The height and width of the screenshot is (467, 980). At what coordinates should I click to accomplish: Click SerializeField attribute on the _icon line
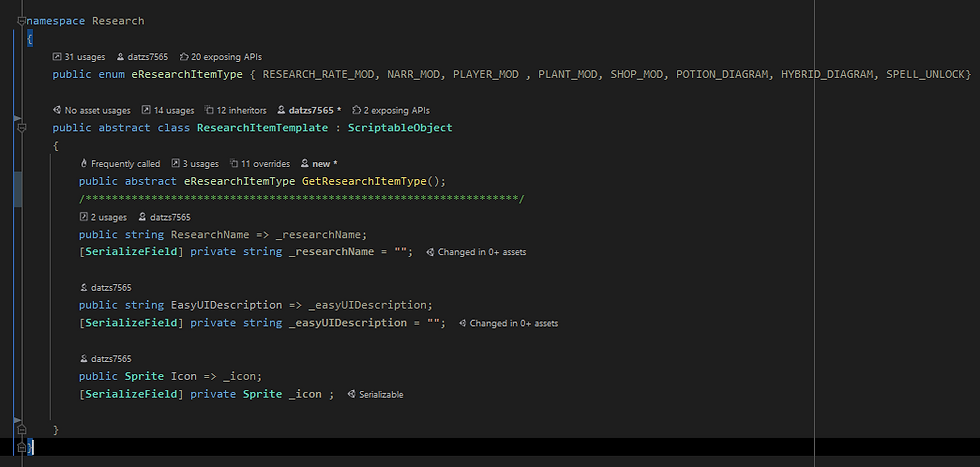click(x=131, y=394)
